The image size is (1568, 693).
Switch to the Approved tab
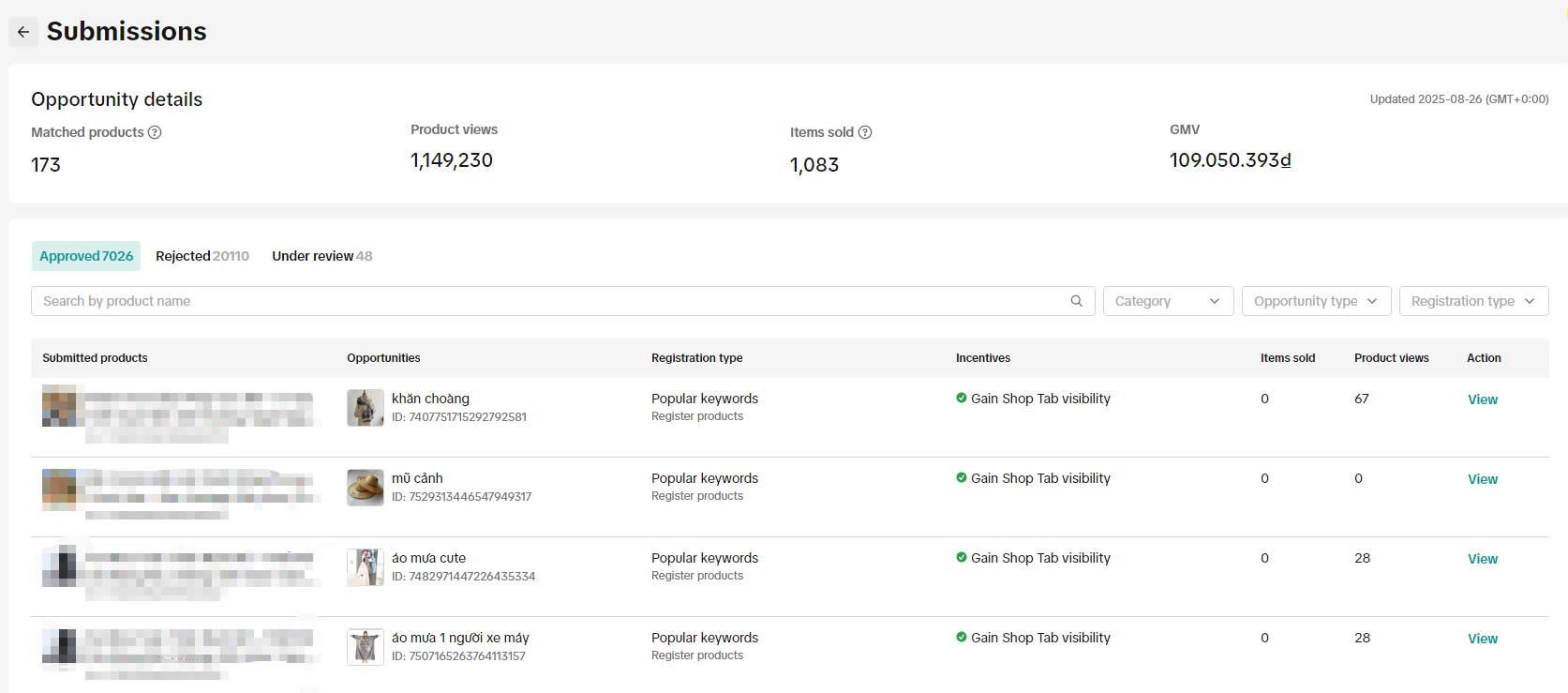pos(86,256)
